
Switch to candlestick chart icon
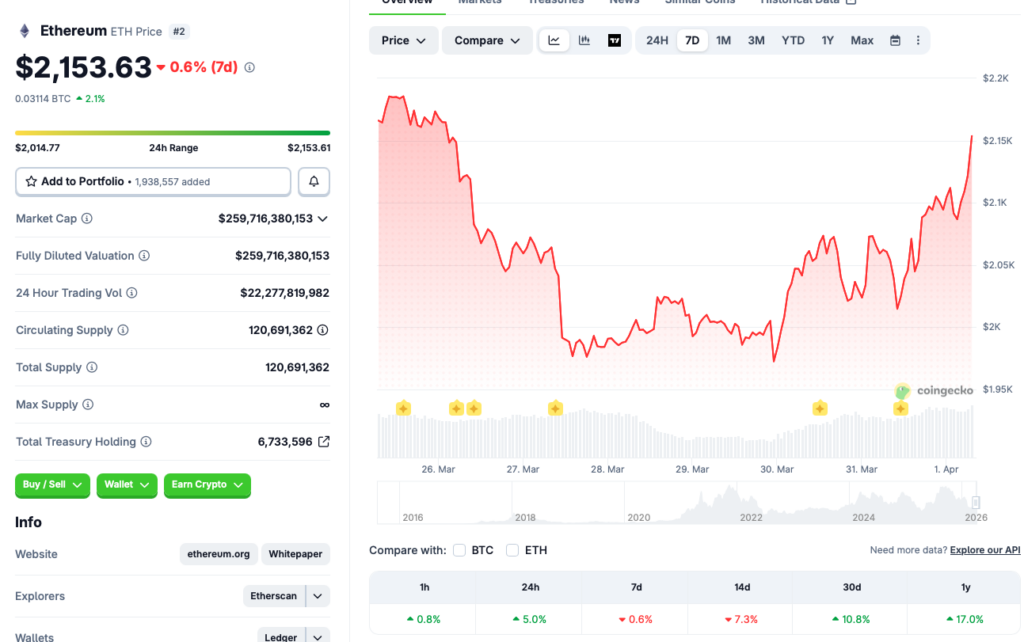click(x=584, y=40)
